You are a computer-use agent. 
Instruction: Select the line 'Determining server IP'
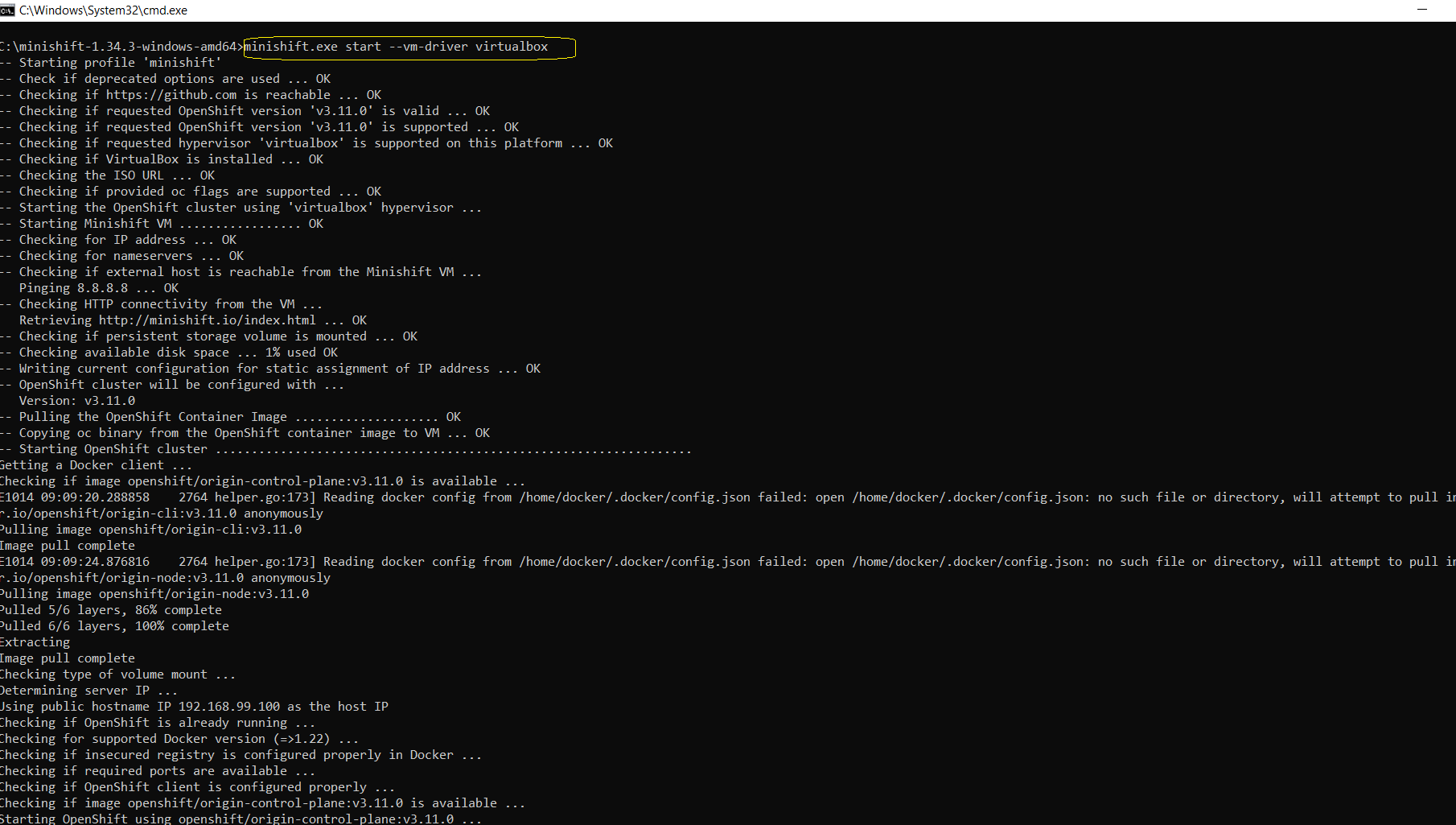[x=88, y=691]
